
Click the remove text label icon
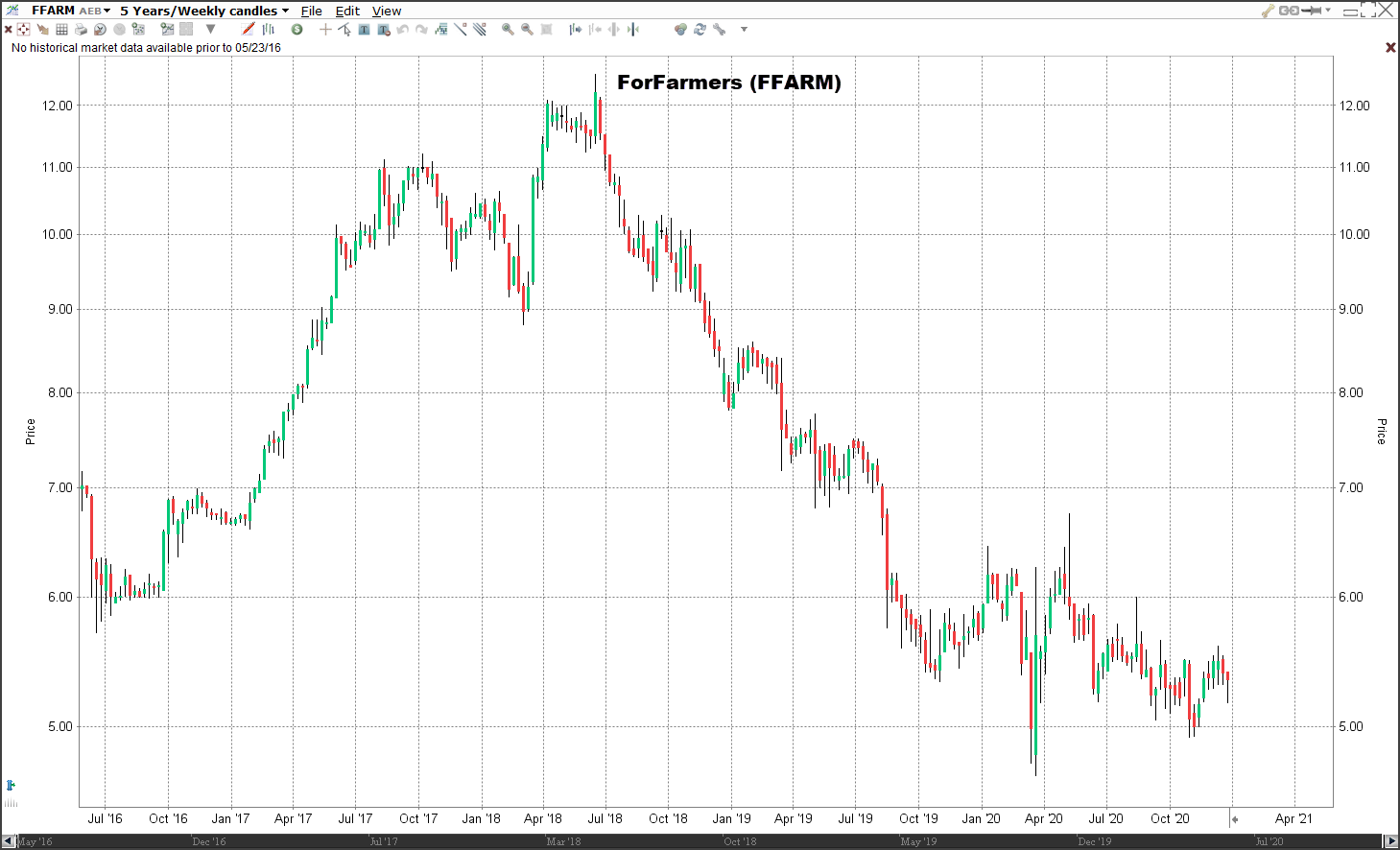pos(384,30)
